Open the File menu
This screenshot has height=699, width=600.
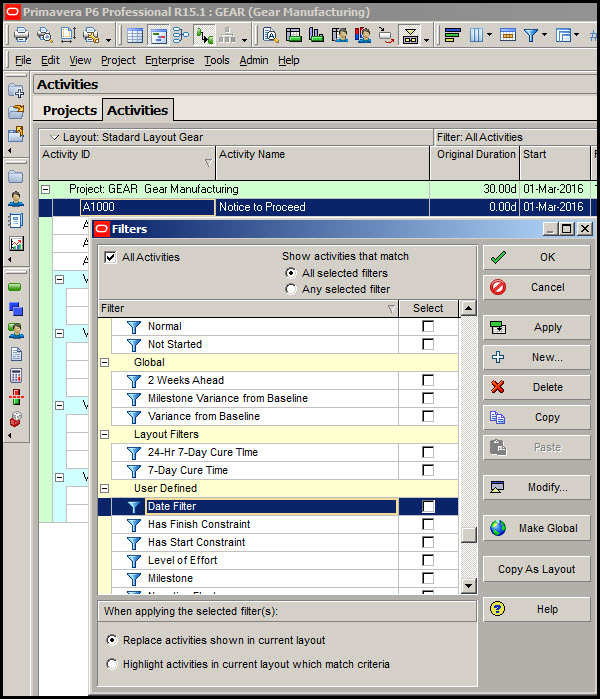pyautogui.click(x=23, y=60)
